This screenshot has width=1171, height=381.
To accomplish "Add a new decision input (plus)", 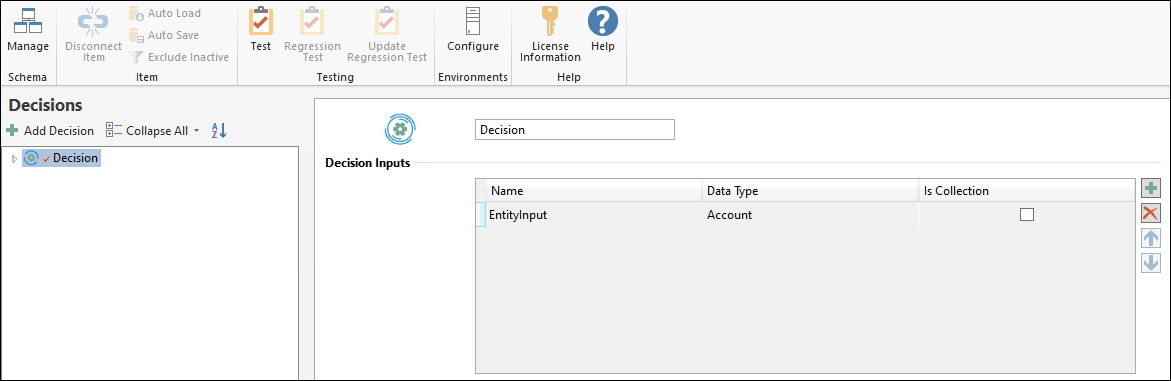I will point(1151,189).
